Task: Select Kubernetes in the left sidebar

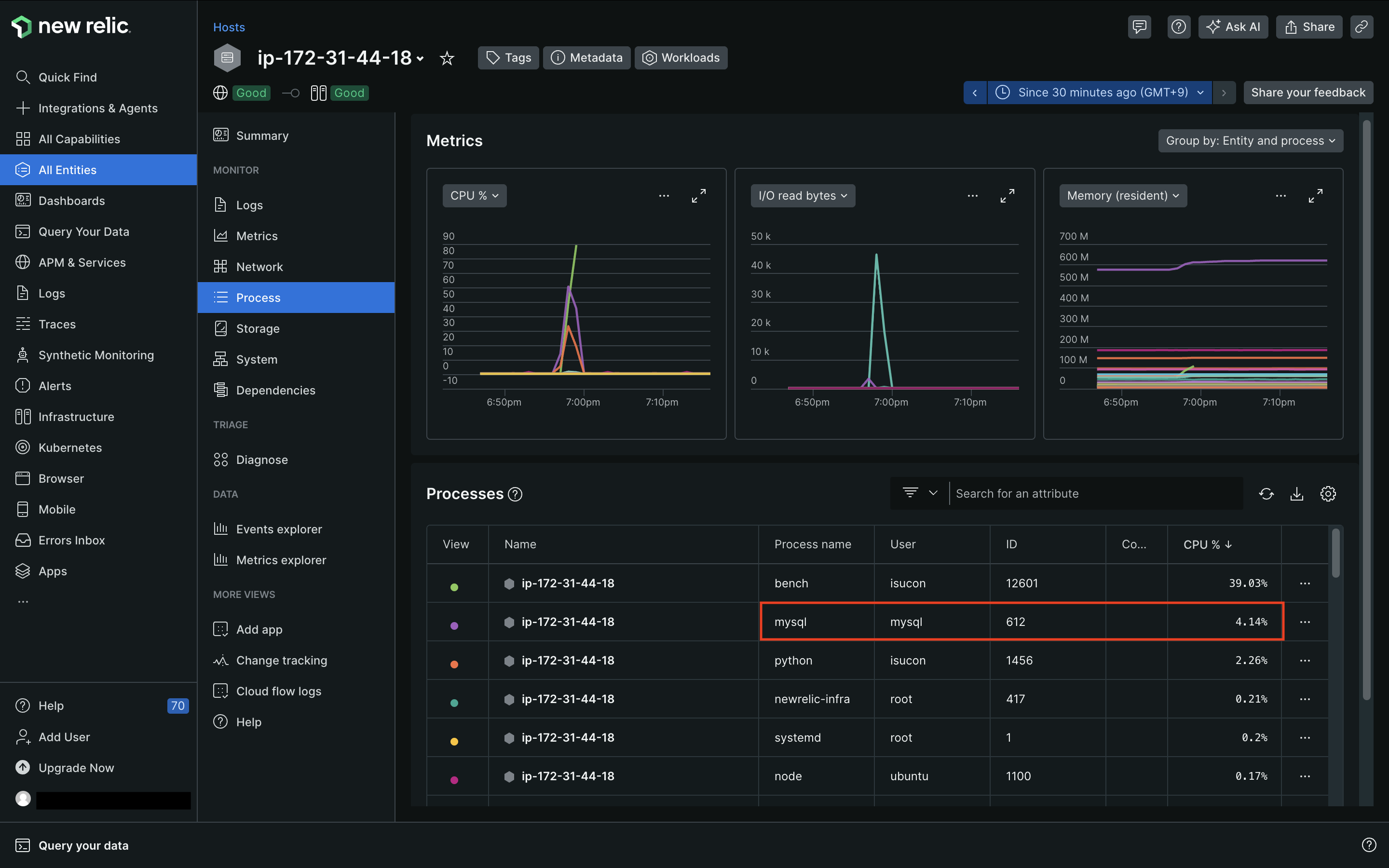Action: 70,448
